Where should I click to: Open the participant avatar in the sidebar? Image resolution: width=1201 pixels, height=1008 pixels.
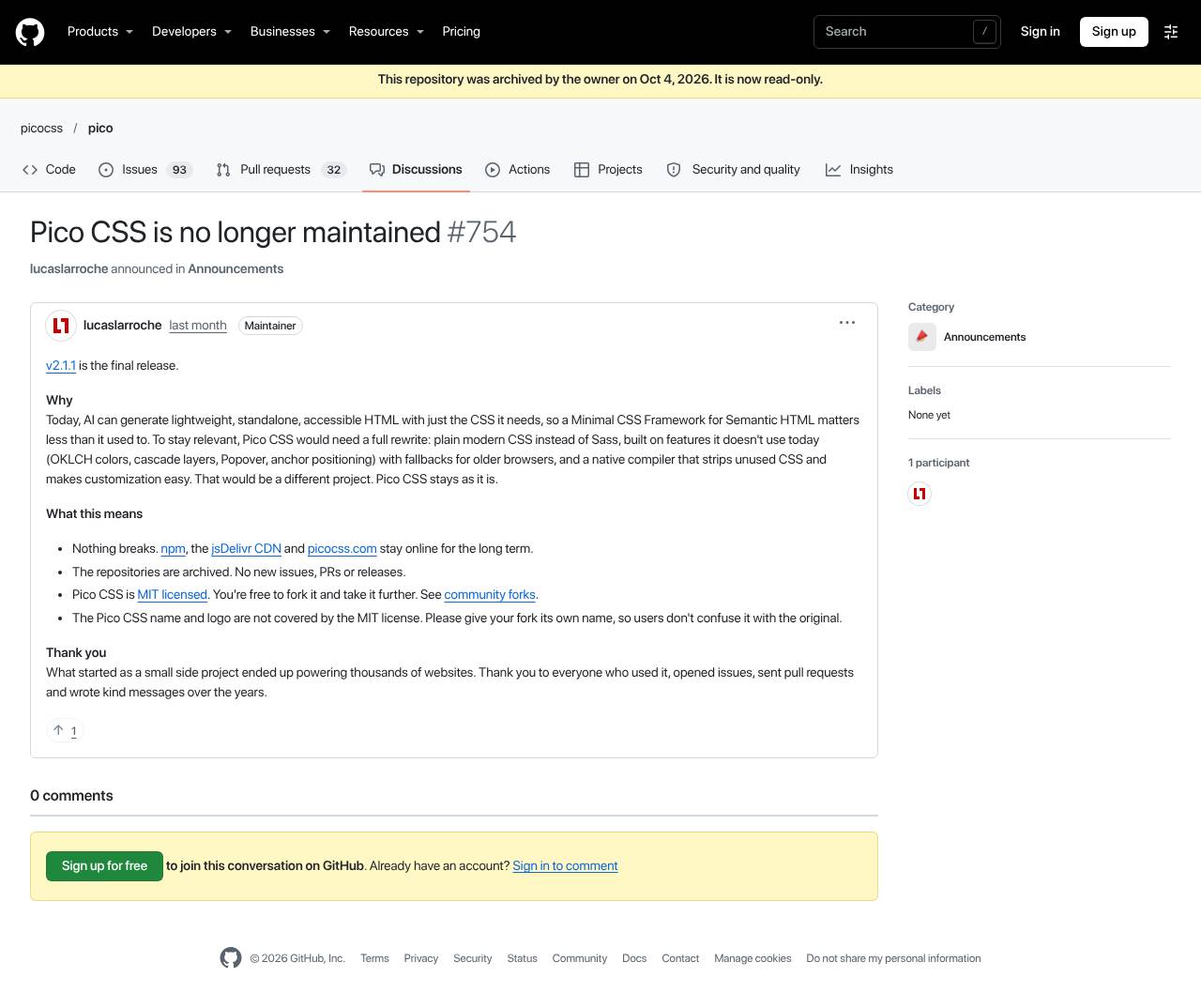pyautogui.click(x=920, y=494)
